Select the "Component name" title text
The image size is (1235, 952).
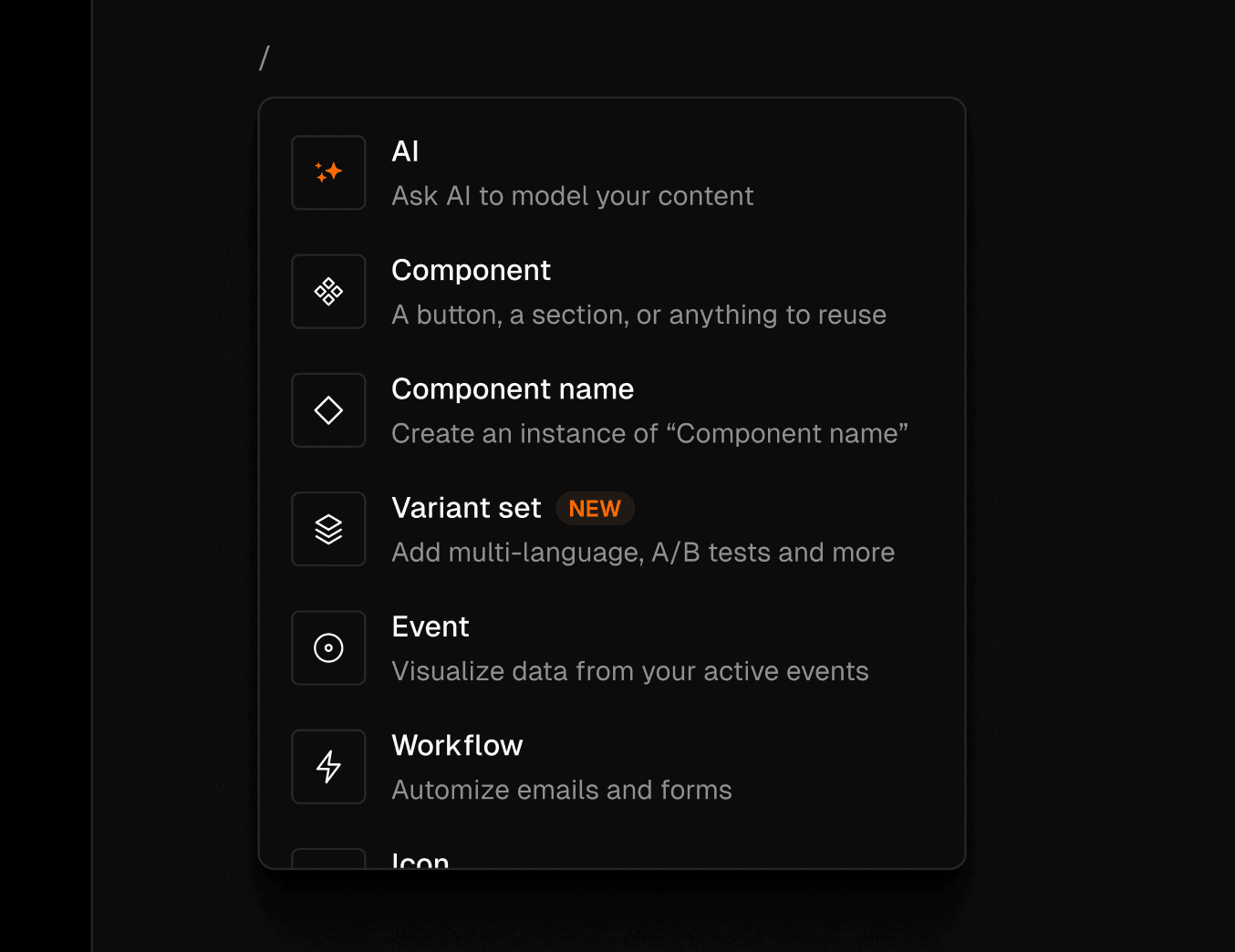pyautogui.click(x=512, y=389)
